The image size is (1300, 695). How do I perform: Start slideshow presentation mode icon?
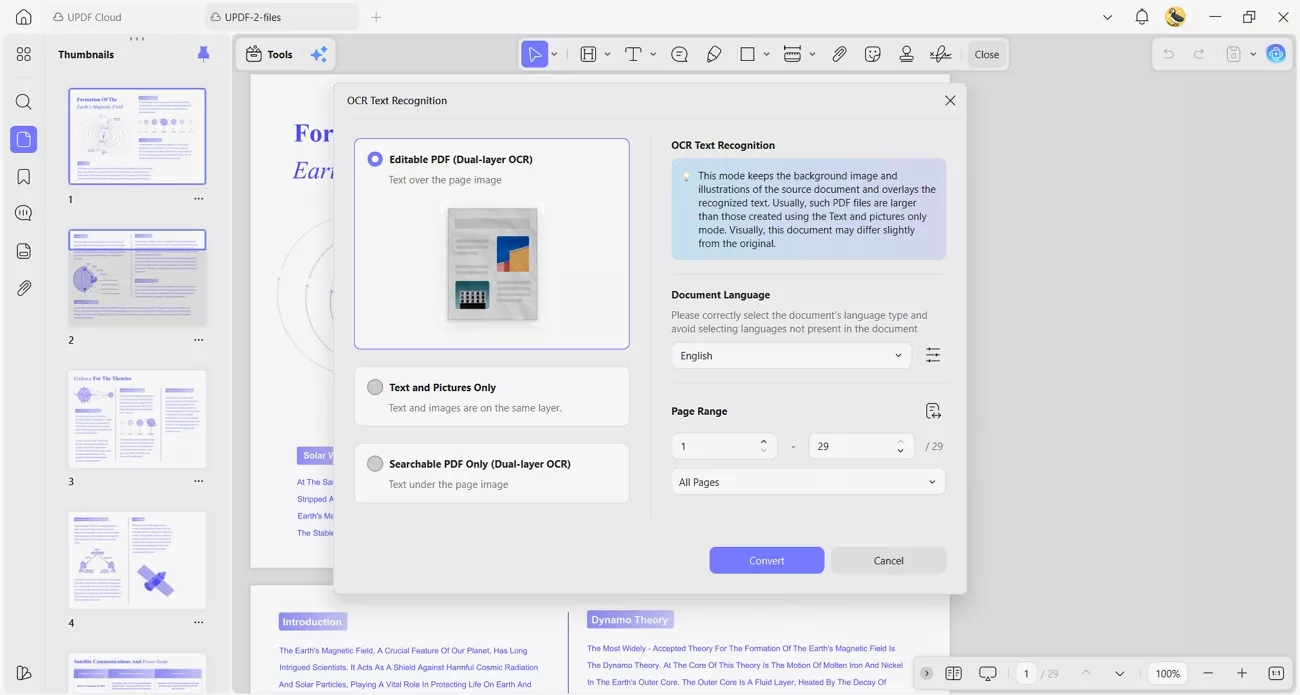[988, 673]
